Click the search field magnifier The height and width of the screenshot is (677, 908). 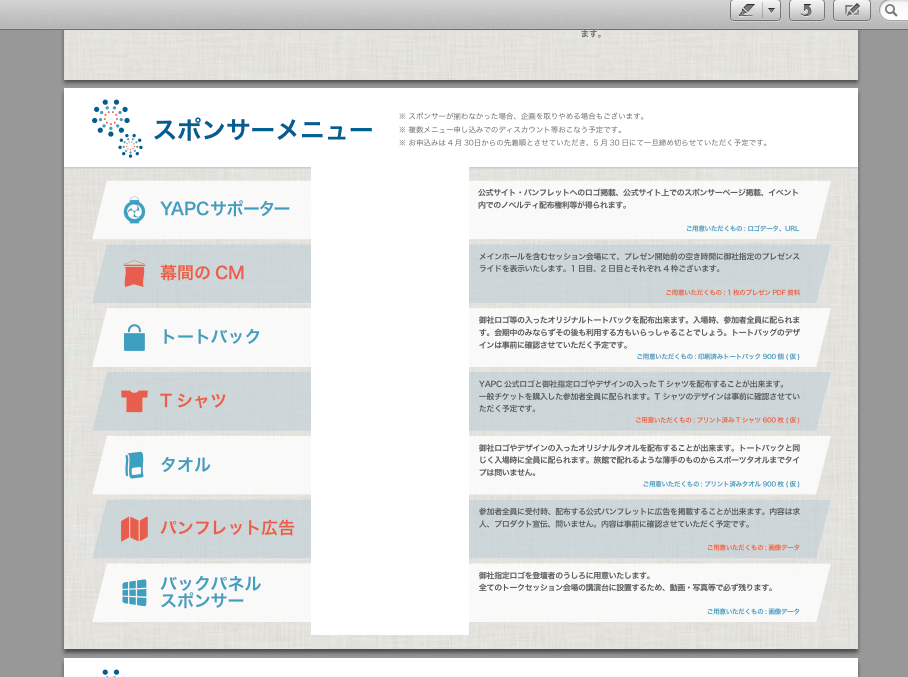point(892,10)
